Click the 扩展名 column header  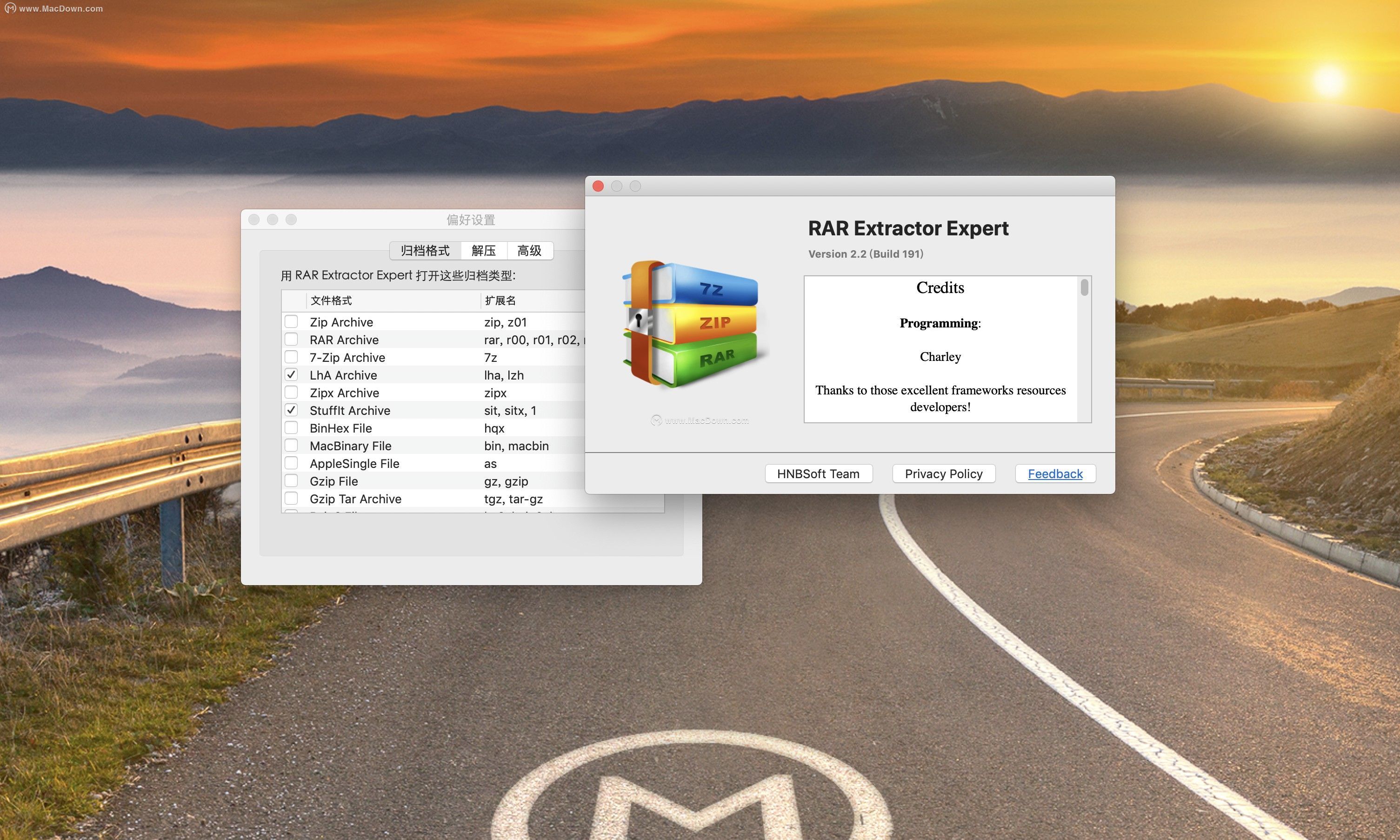click(x=500, y=300)
